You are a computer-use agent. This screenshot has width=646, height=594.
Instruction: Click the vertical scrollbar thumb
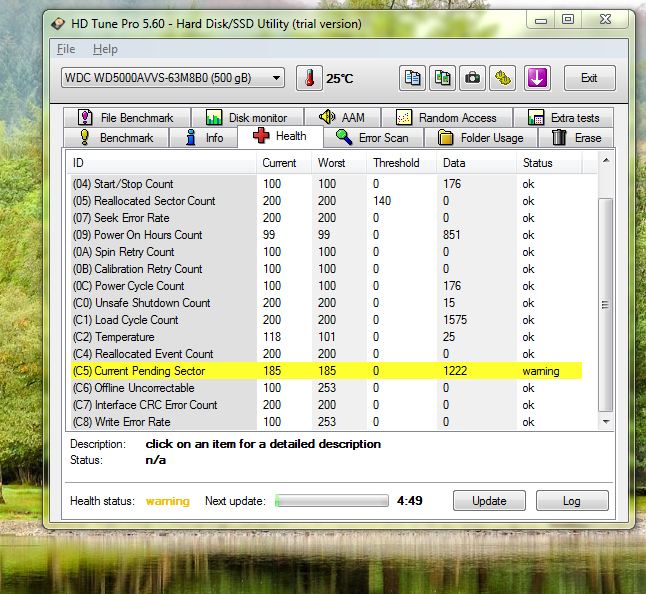tap(605, 305)
